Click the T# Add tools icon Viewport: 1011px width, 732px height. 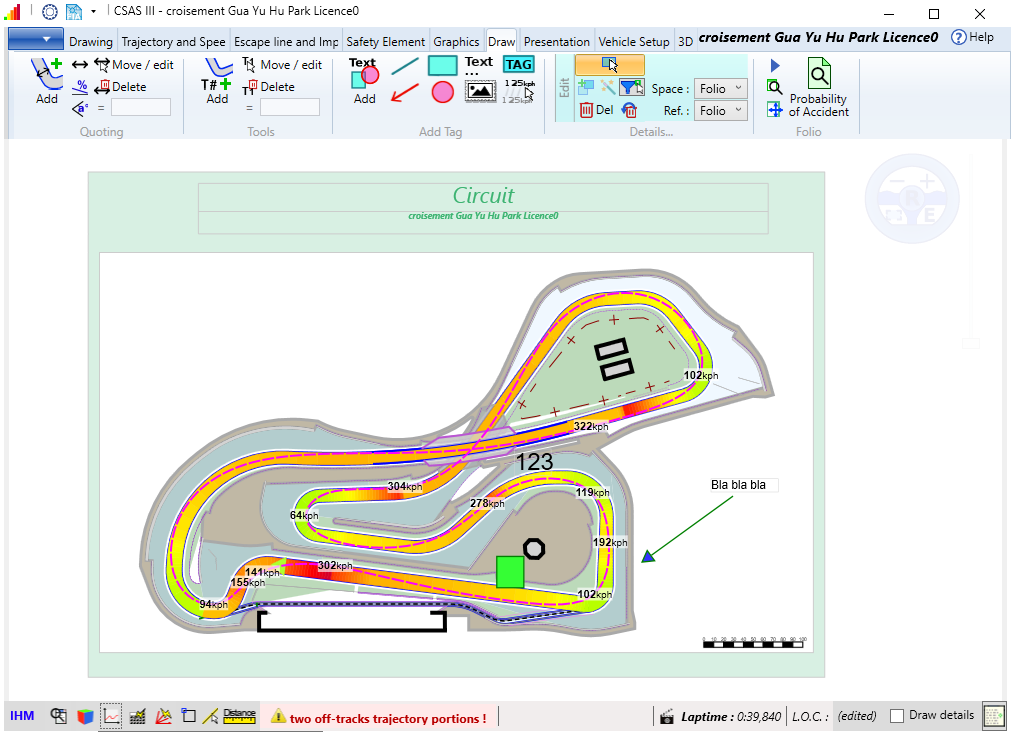click(x=217, y=81)
